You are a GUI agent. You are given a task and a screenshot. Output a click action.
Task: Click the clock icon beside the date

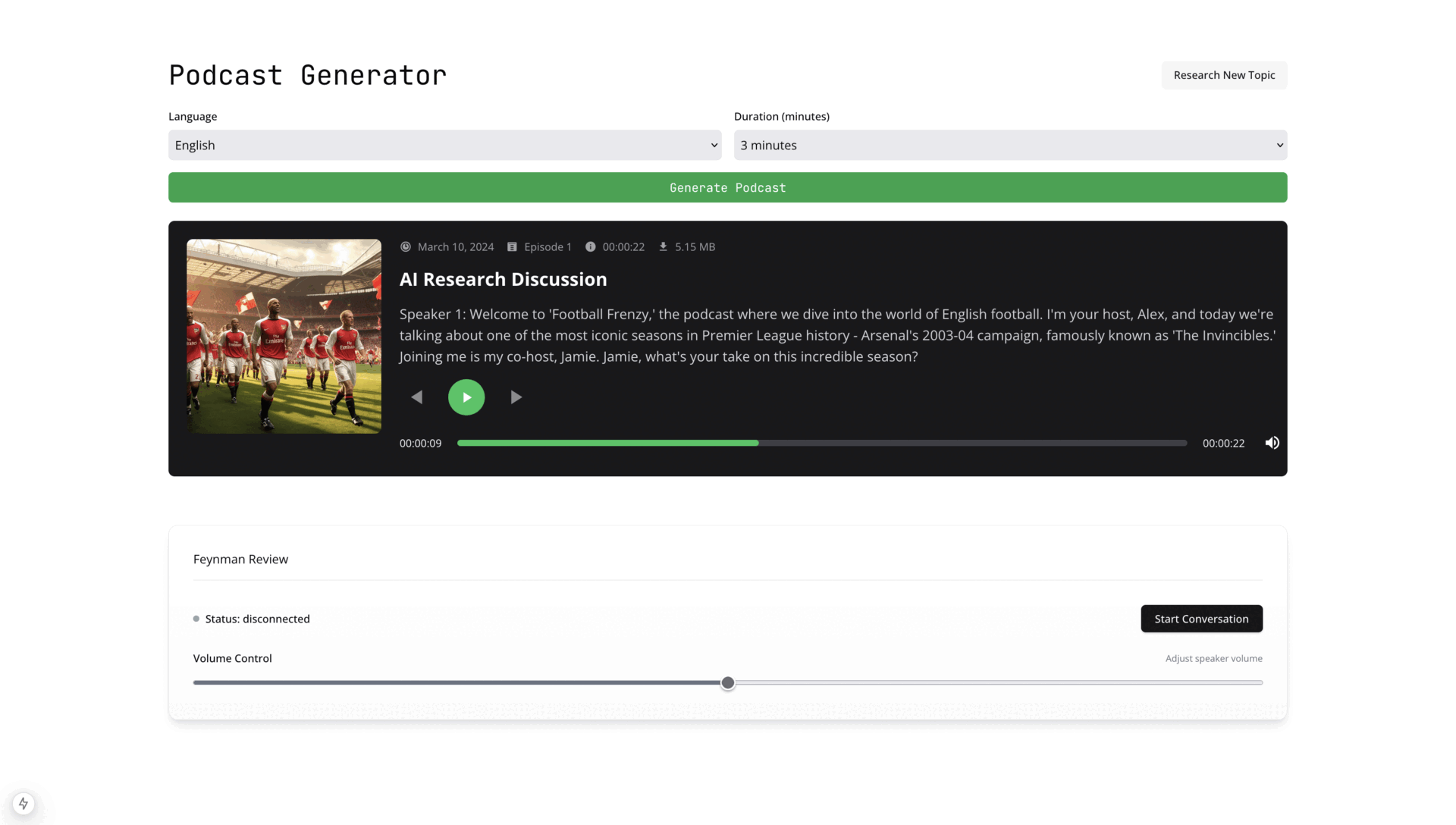(406, 247)
